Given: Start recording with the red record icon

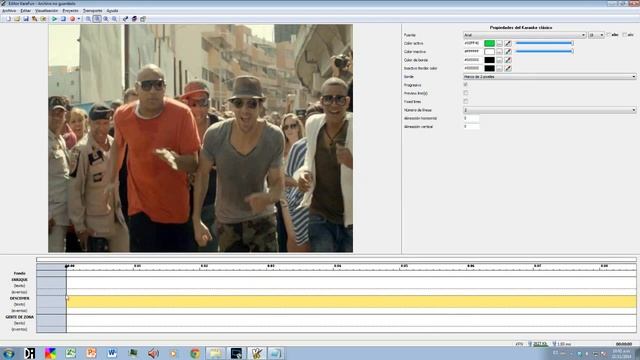Looking at the screenshot, I should 72,19.
